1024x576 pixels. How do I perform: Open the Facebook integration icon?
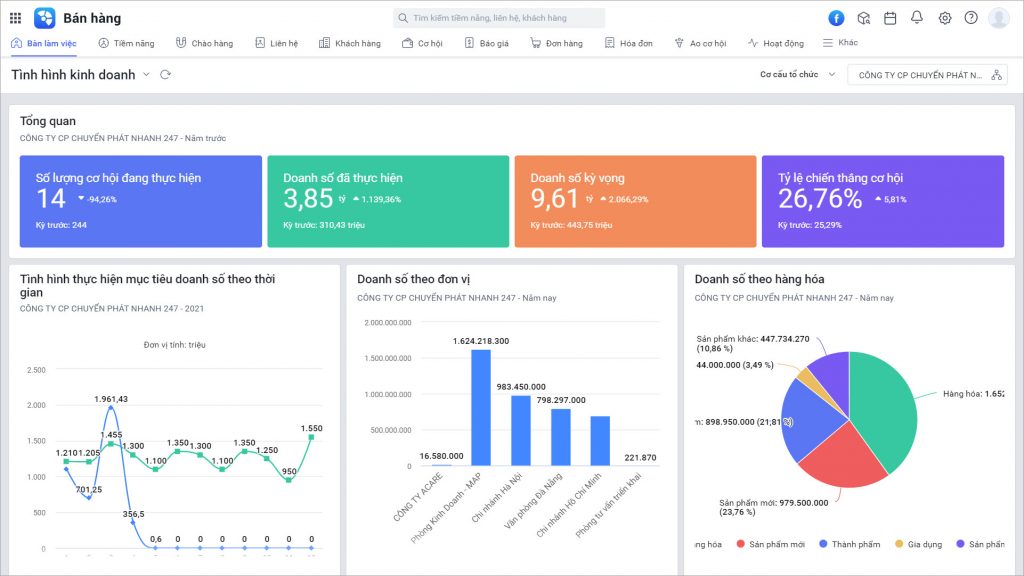(836, 18)
